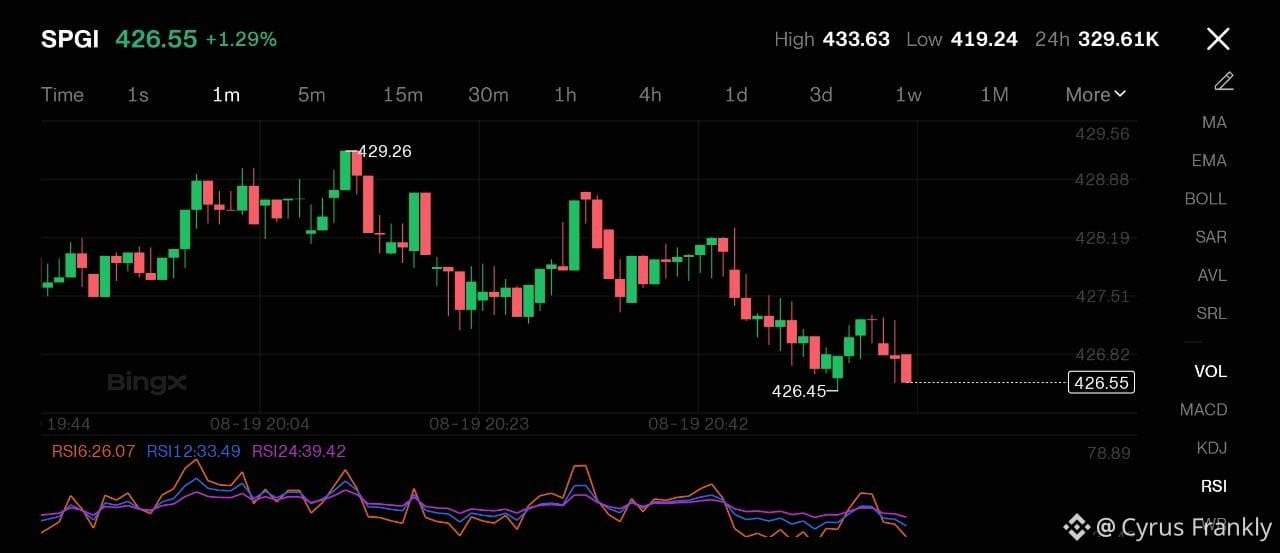The height and width of the screenshot is (553, 1280).
Task: Toggle the RSI sub-indicator
Action: click(x=1214, y=486)
